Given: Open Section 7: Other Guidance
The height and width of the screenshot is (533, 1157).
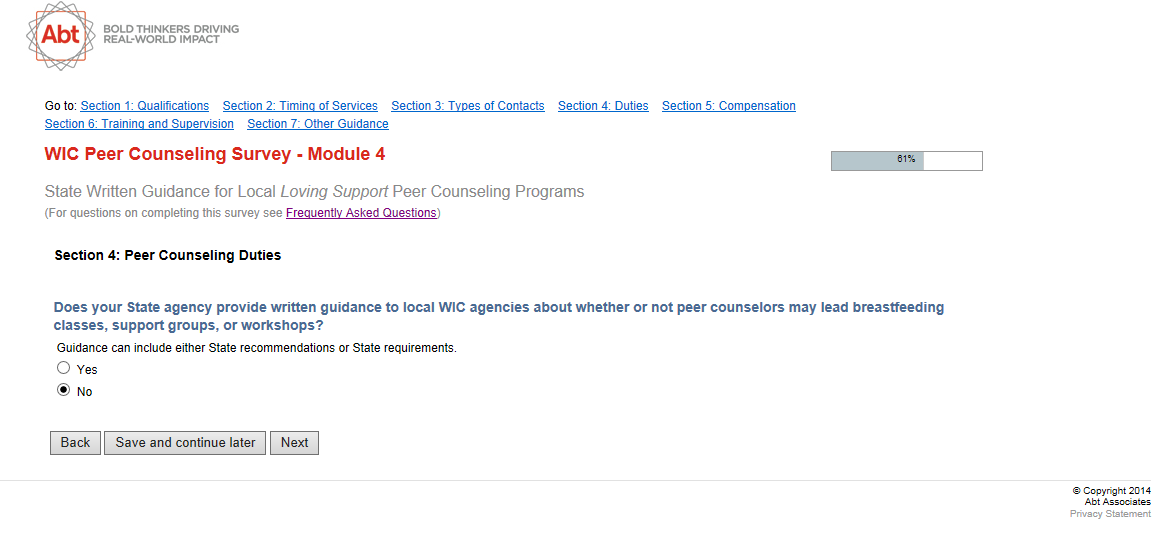Looking at the screenshot, I should (318, 124).
